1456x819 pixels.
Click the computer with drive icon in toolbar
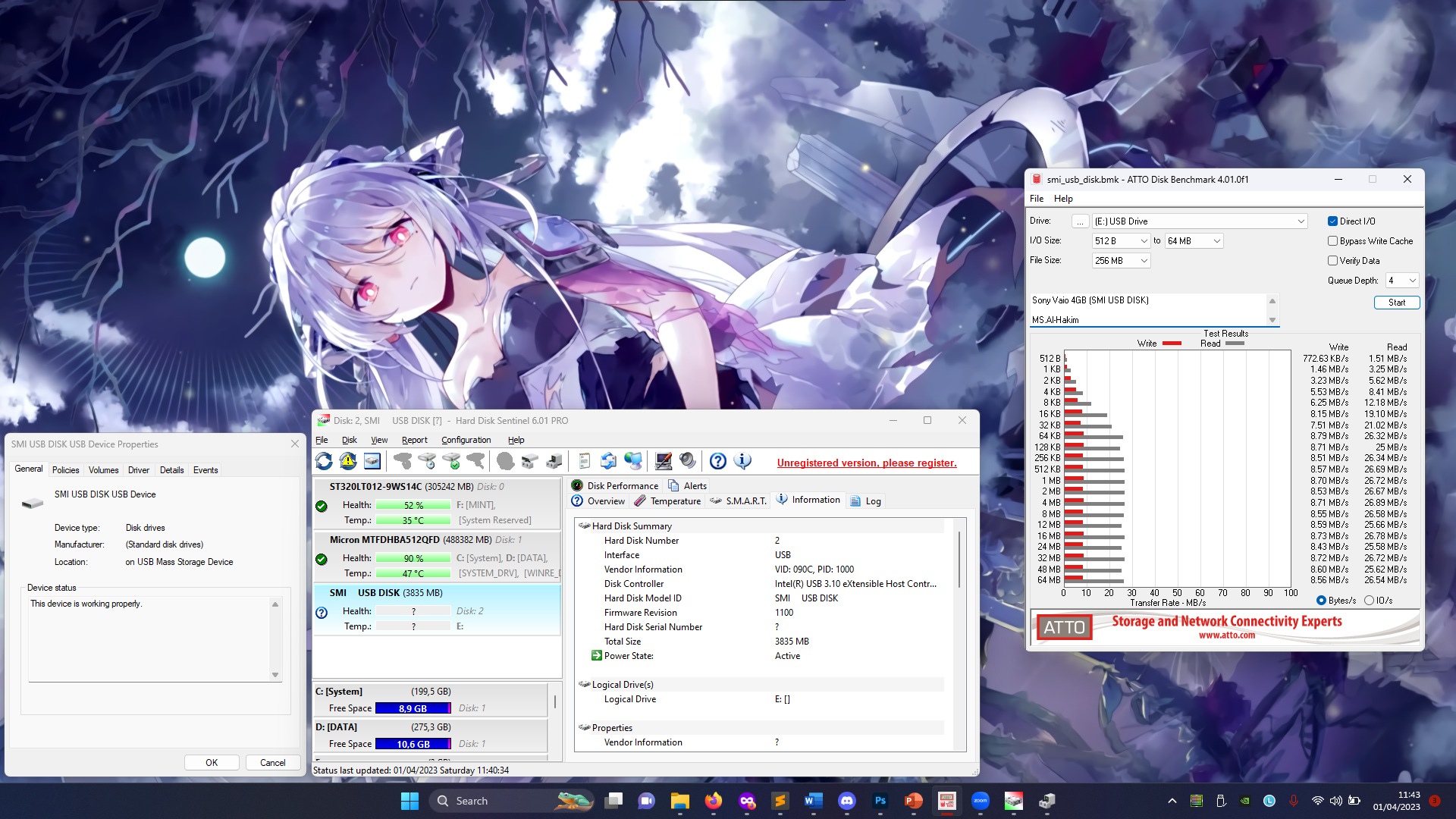[554, 461]
